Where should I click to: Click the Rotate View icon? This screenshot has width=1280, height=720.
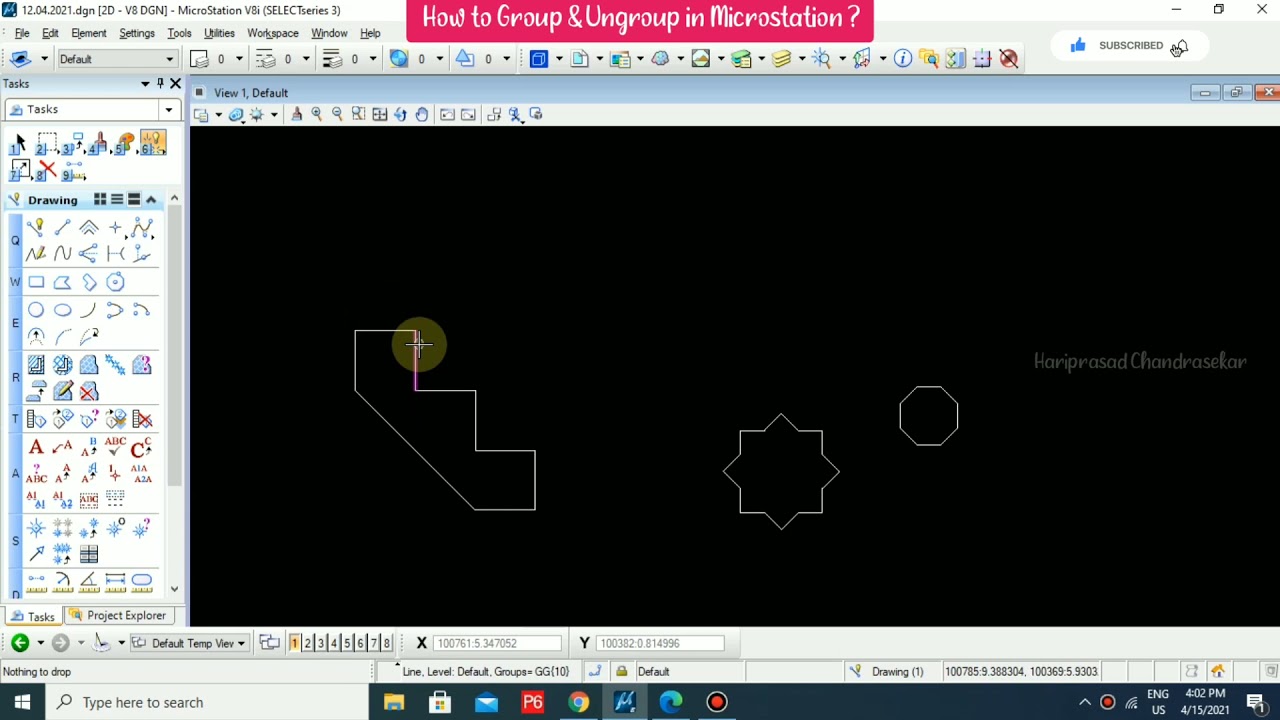coord(400,114)
